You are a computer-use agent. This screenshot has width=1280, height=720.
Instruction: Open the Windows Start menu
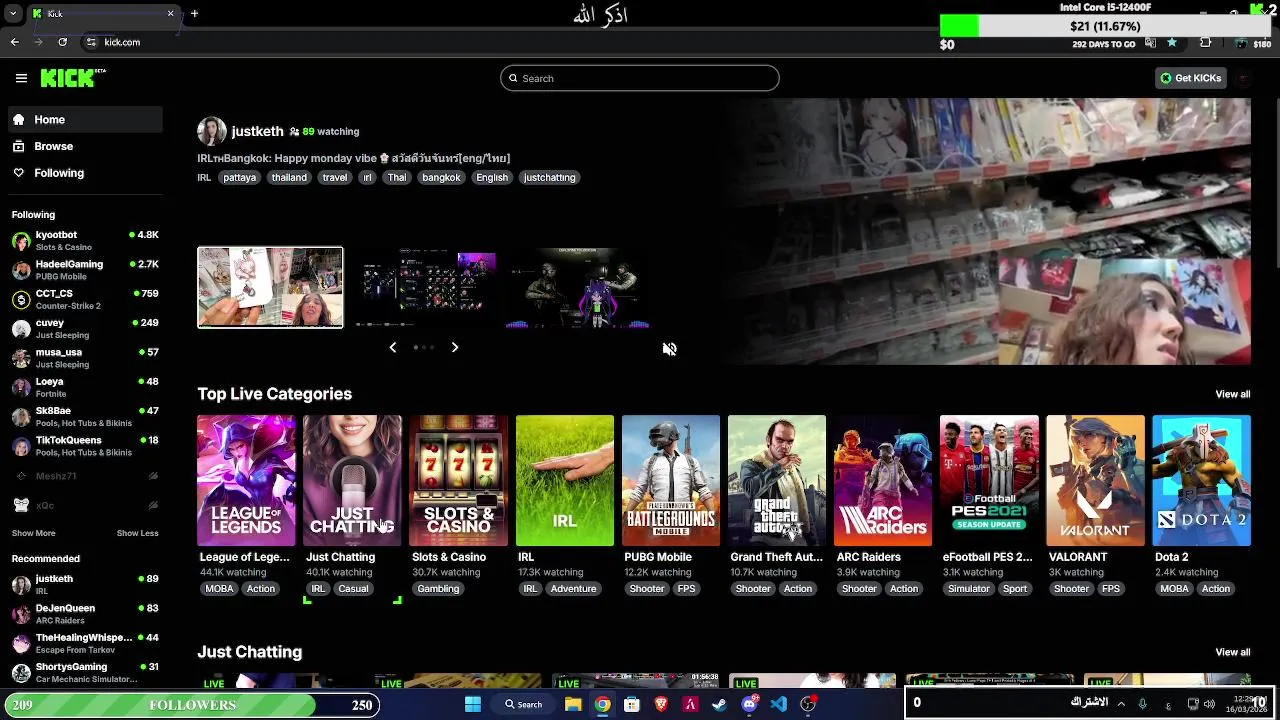473,704
